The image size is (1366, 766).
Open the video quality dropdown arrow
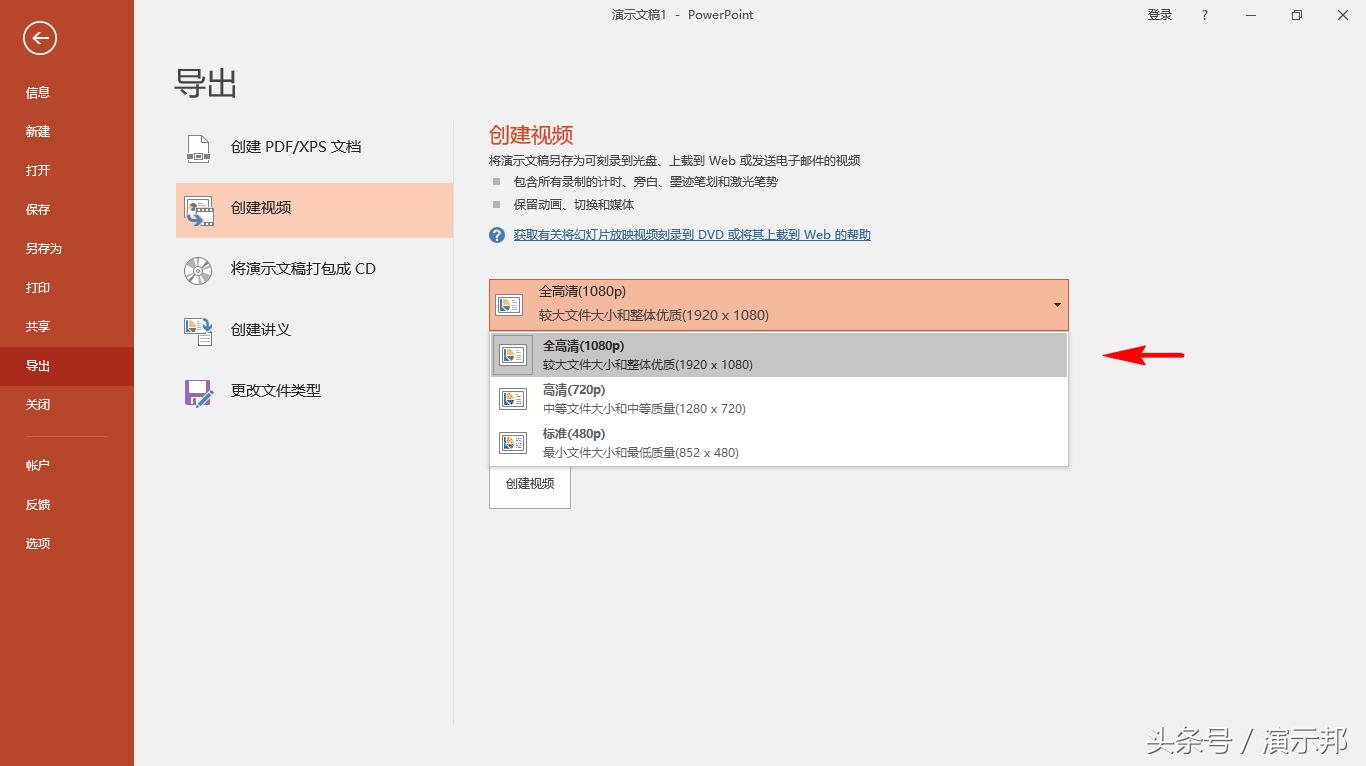(1056, 305)
